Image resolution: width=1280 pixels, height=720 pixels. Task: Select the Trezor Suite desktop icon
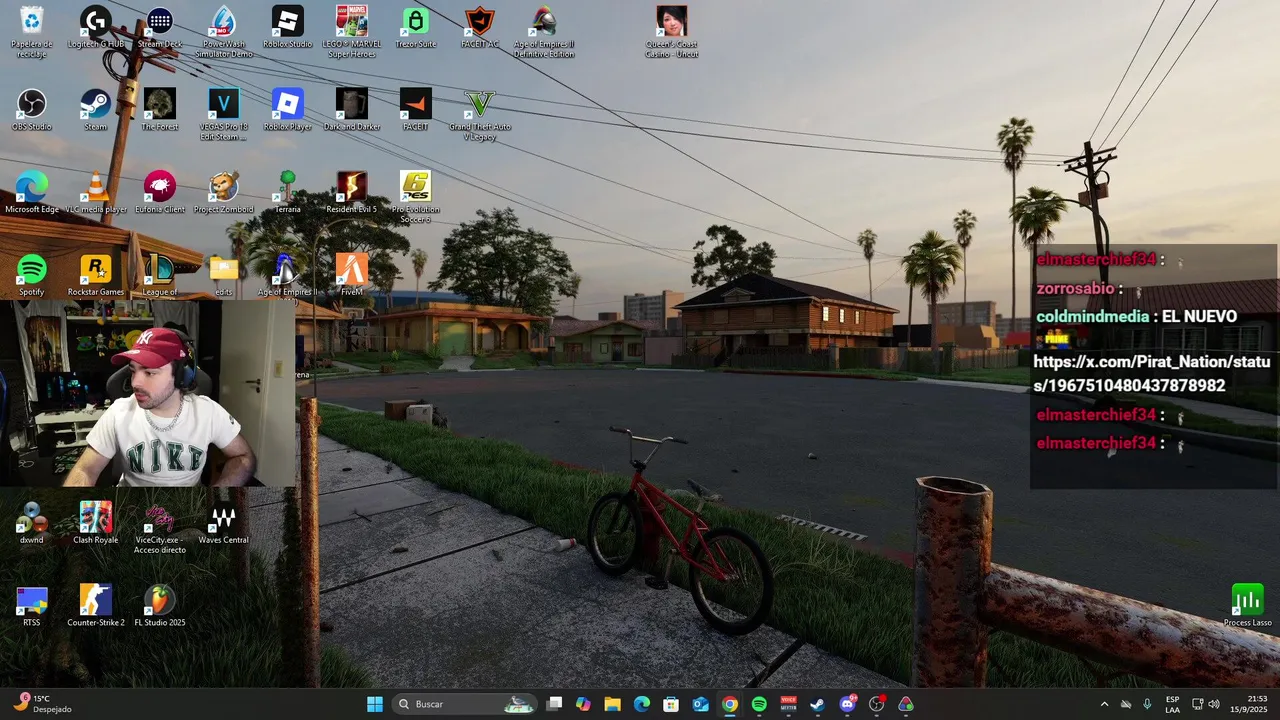point(416,28)
